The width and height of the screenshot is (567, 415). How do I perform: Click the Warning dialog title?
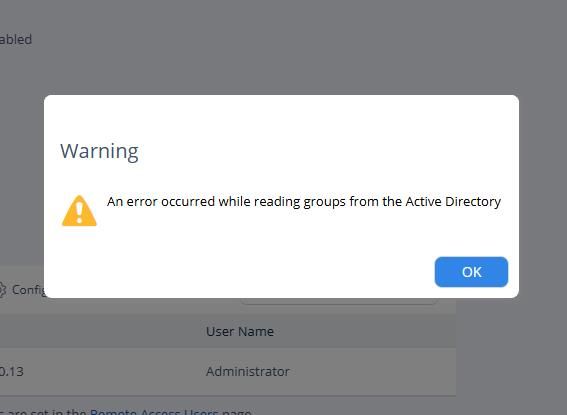click(99, 151)
